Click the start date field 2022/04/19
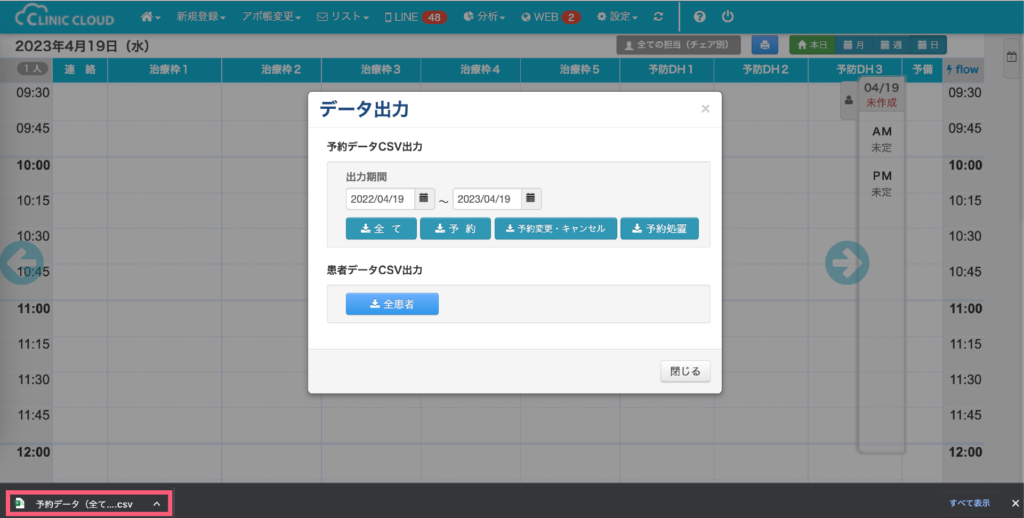 tap(380, 198)
